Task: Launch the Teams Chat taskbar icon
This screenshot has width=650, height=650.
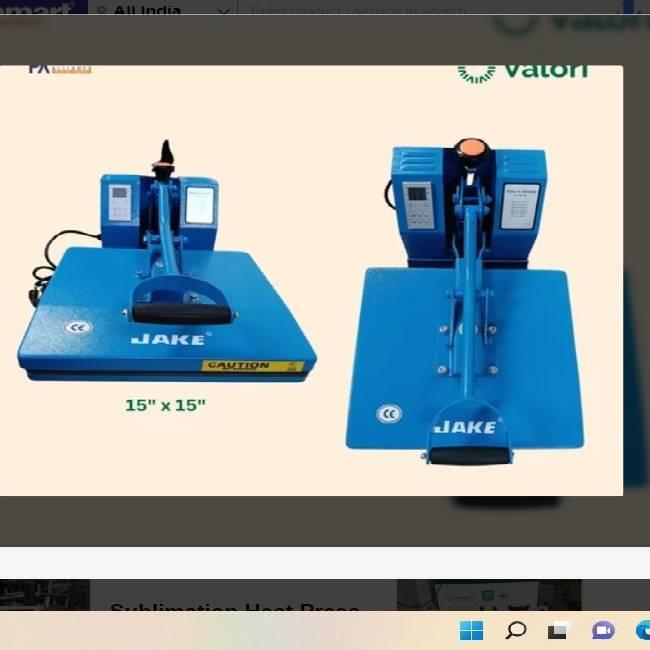Action: coord(602,630)
